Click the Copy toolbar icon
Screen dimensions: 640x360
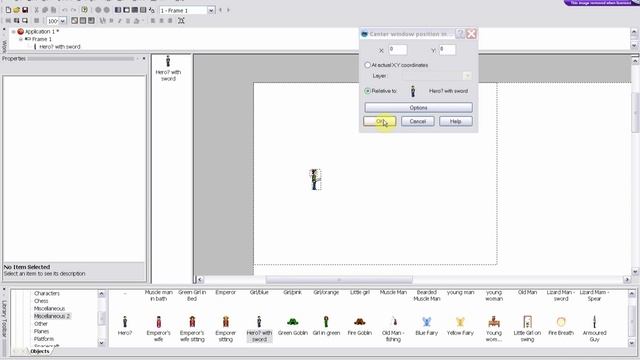point(45,10)
